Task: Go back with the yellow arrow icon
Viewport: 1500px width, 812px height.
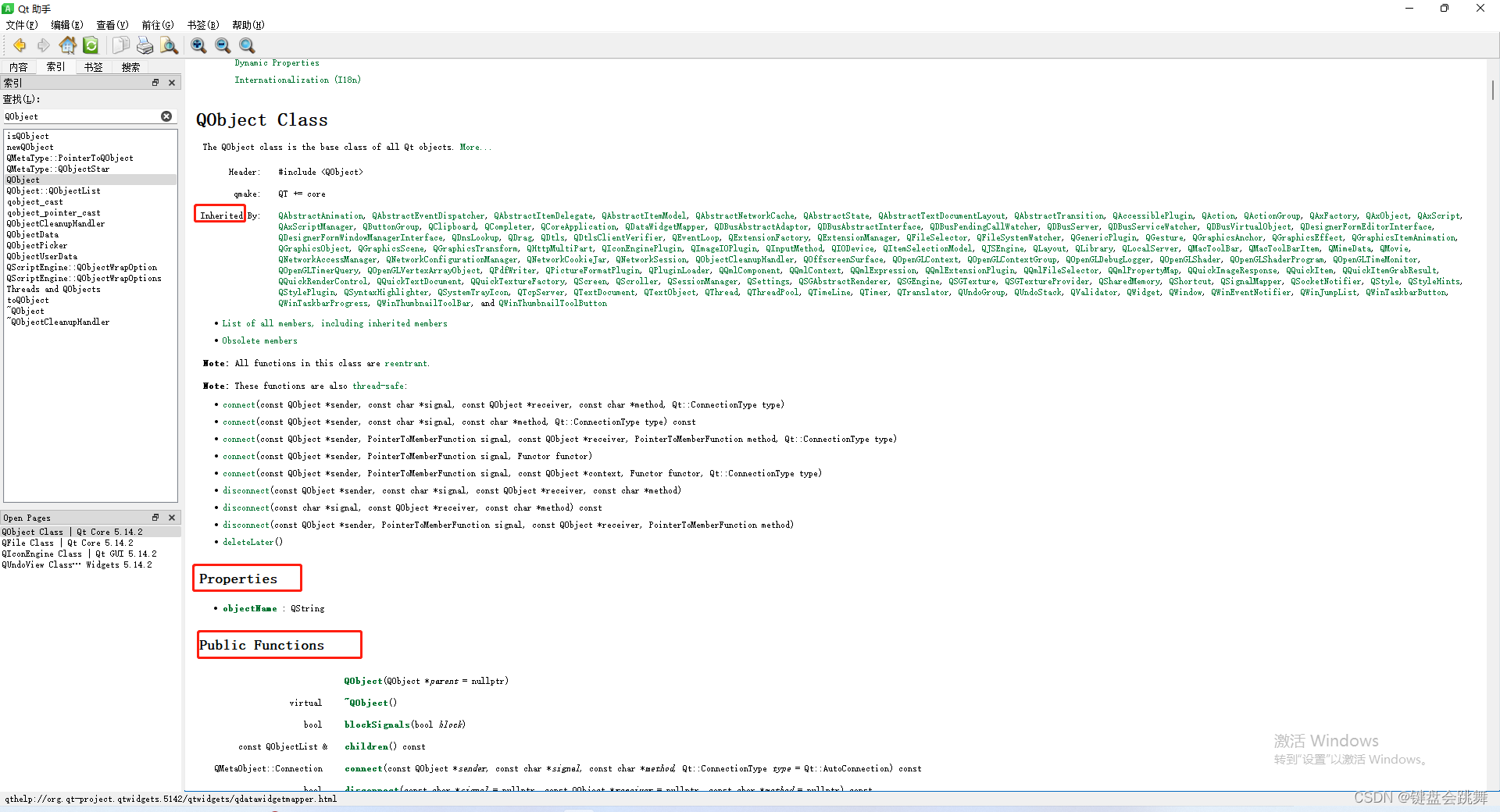Action: coord(20,45)
